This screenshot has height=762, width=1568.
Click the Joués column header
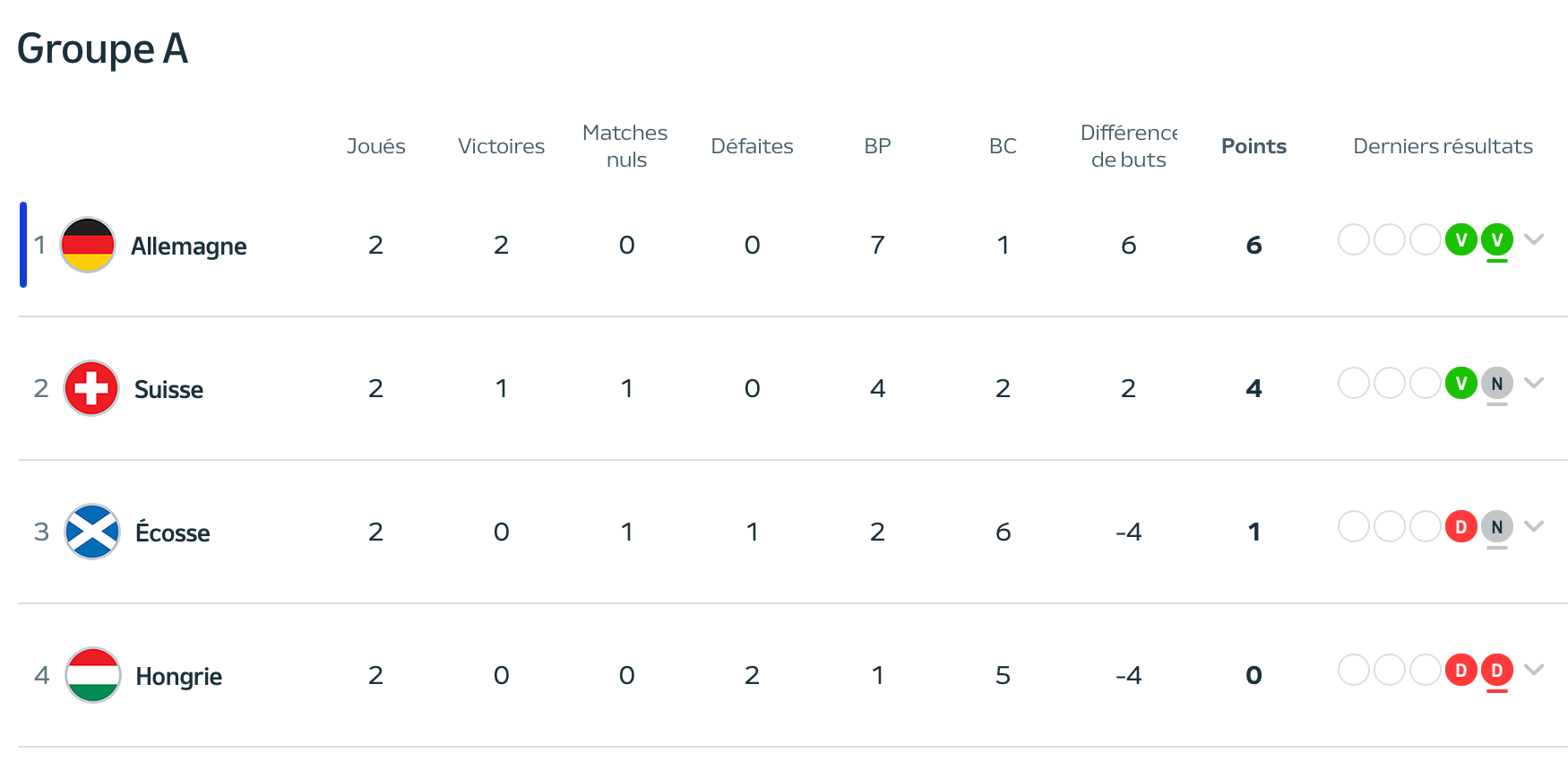pos(376,146)
